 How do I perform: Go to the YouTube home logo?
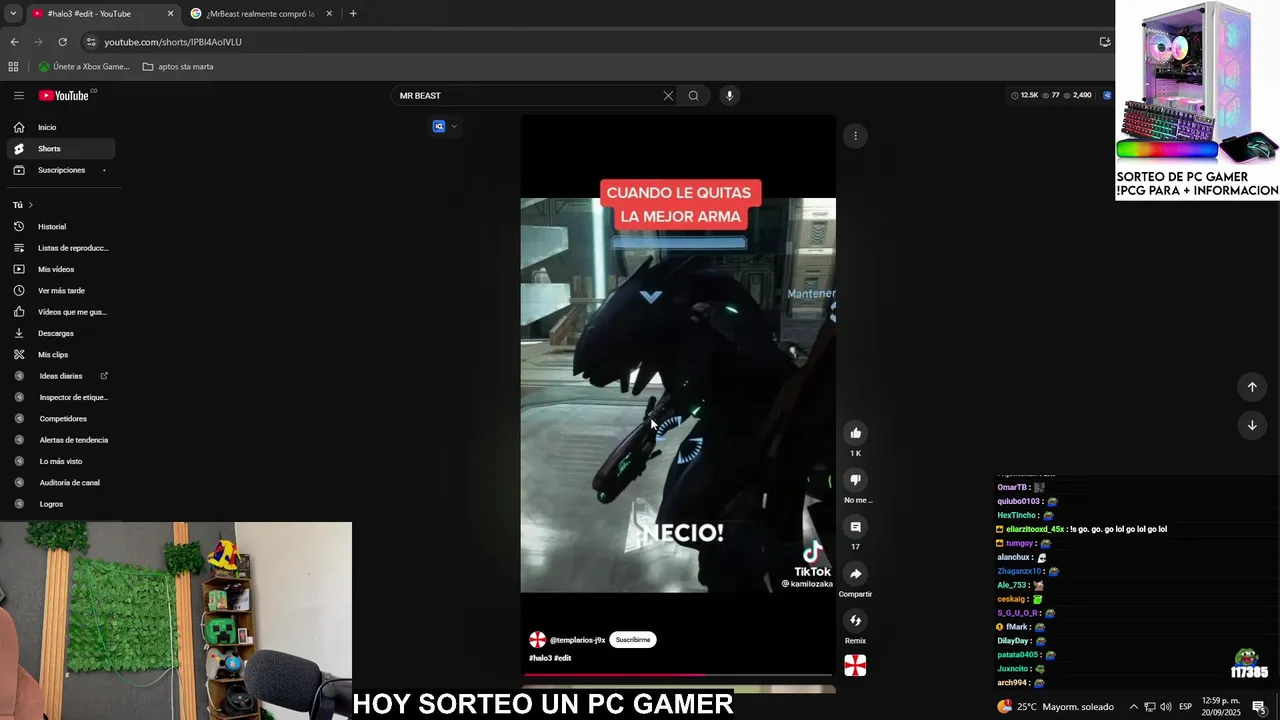[64, 96]
